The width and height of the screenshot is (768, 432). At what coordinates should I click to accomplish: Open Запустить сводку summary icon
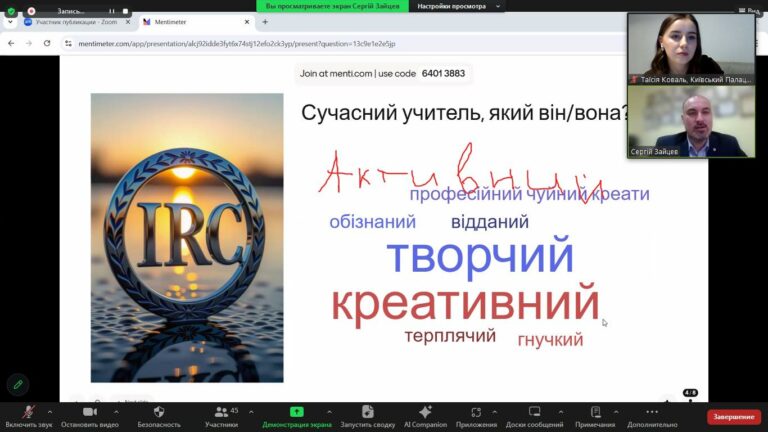click(367, 412)
